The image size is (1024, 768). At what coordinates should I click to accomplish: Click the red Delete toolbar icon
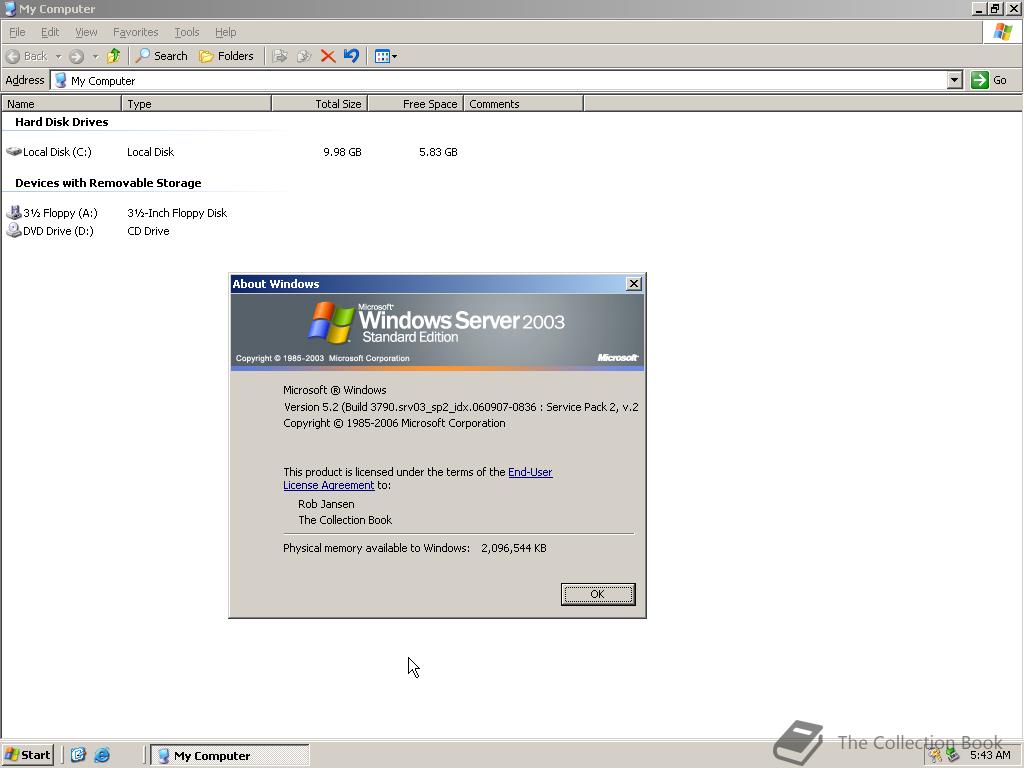328,56
